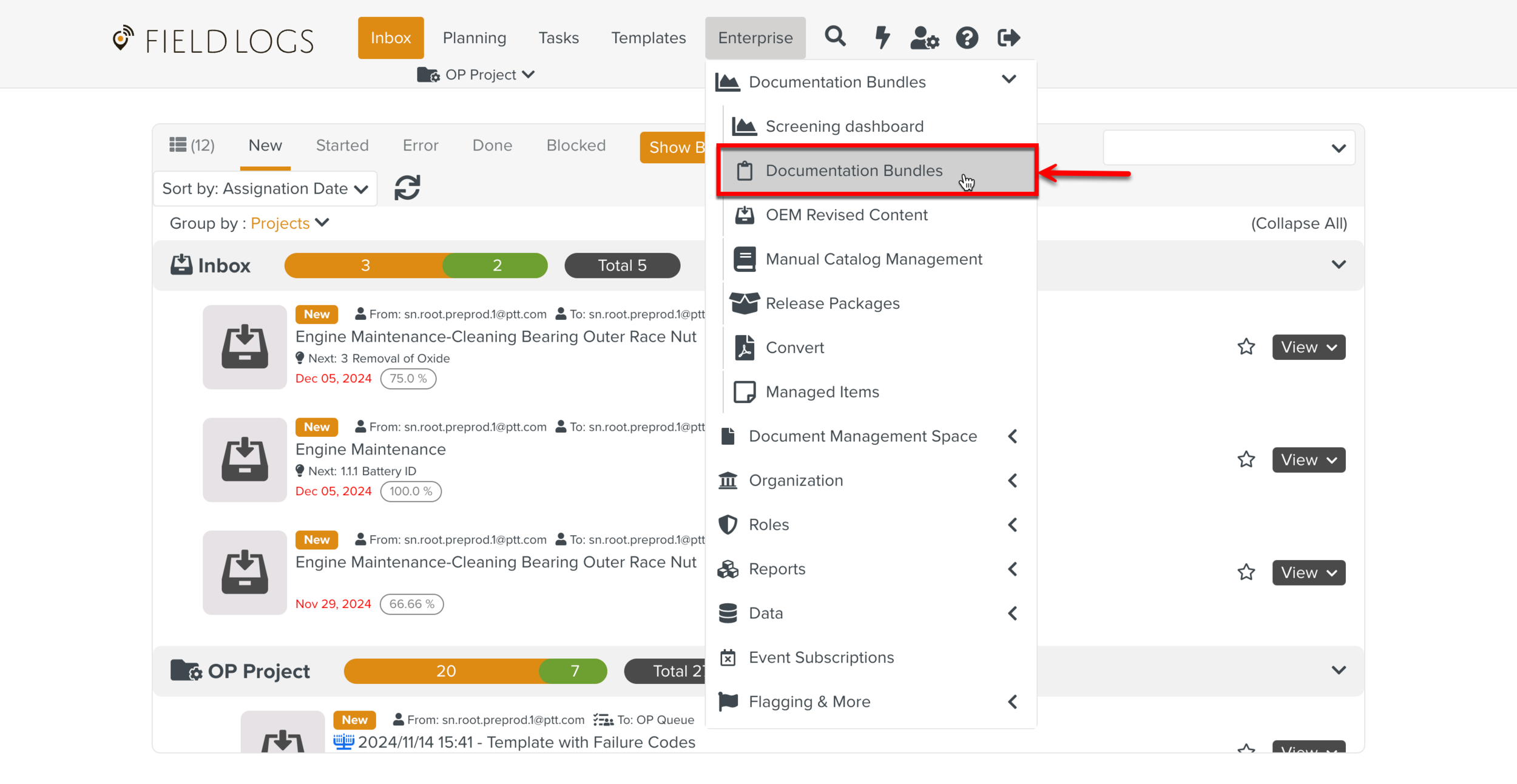Click the help question mark icon

[x=967, y=38]
